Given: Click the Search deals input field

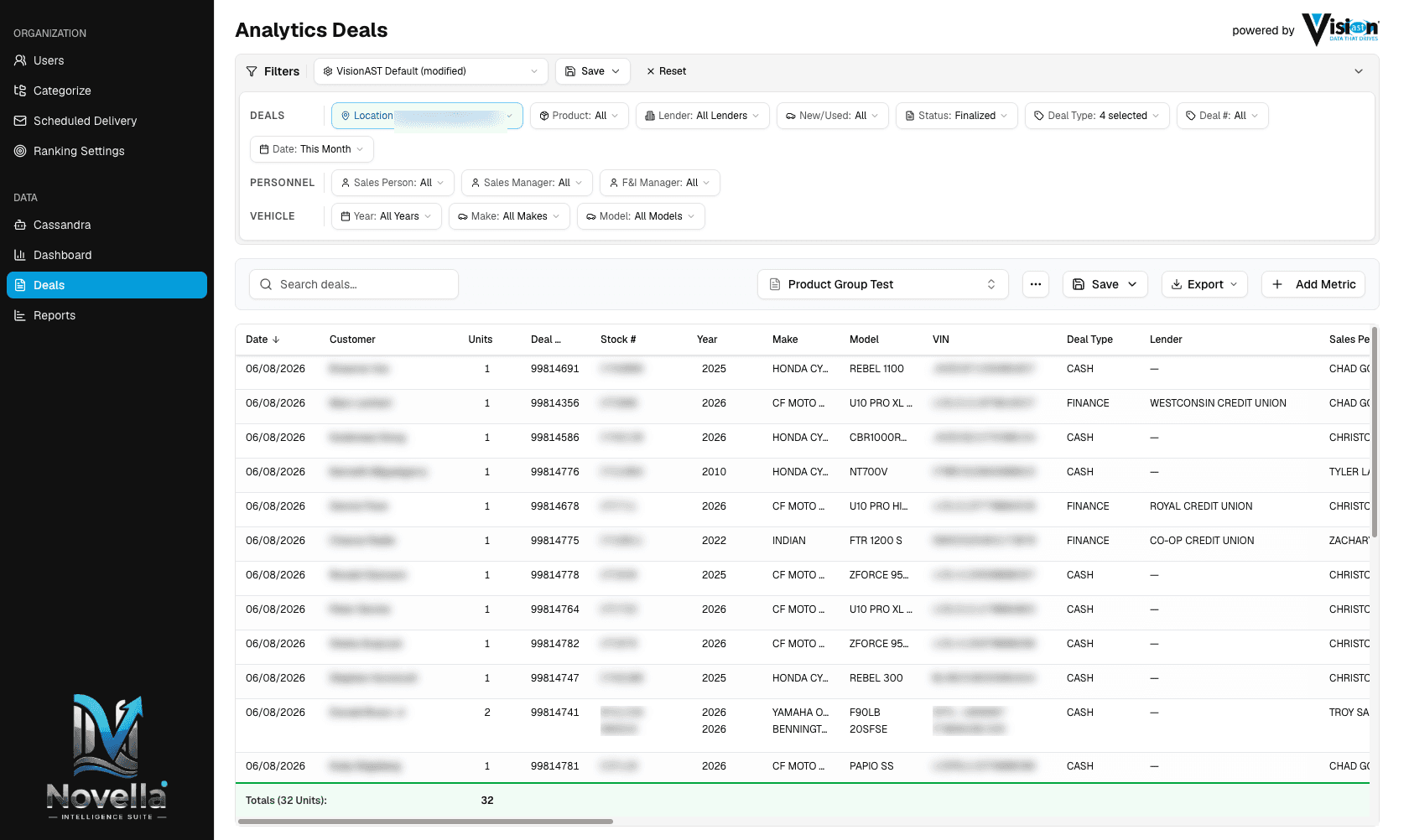Looking at the screenshot, I should point(354,284).
